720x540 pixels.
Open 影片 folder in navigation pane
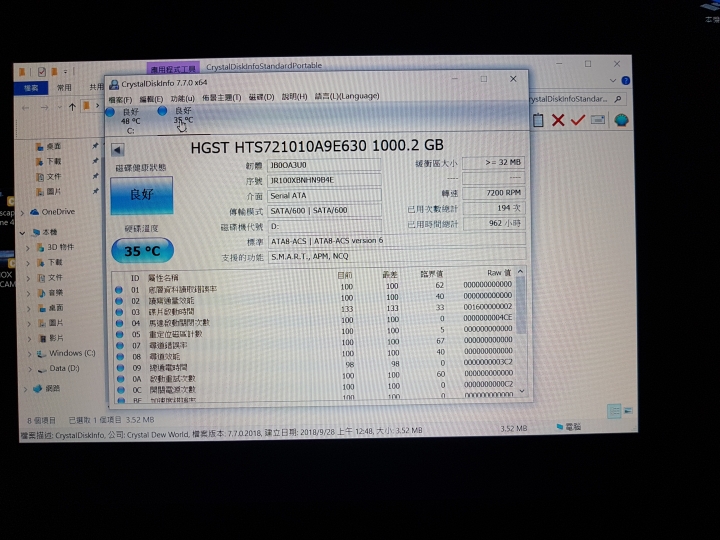[56, 338]
